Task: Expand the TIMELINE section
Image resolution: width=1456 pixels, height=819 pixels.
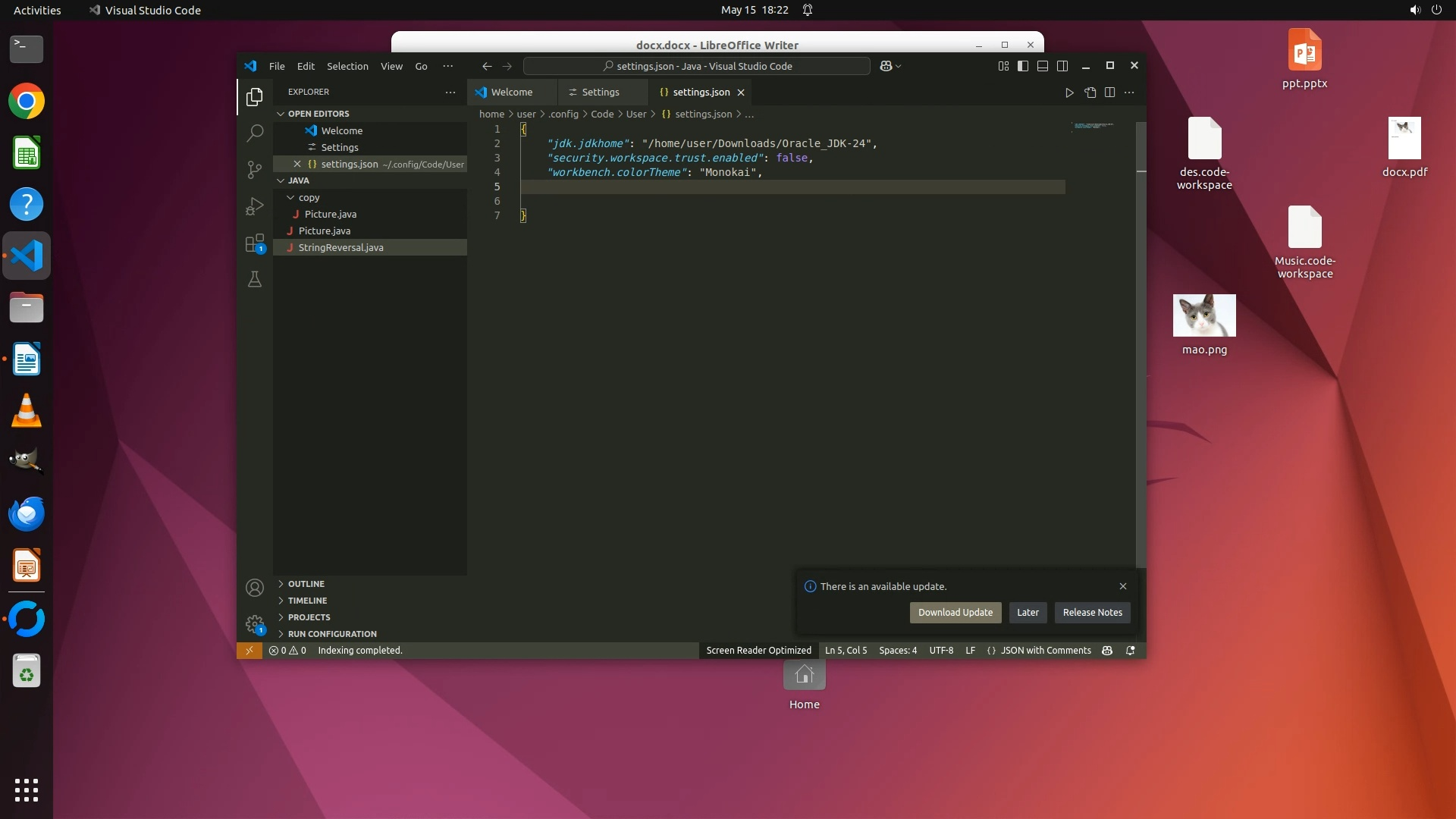Action: coord(307,601)
